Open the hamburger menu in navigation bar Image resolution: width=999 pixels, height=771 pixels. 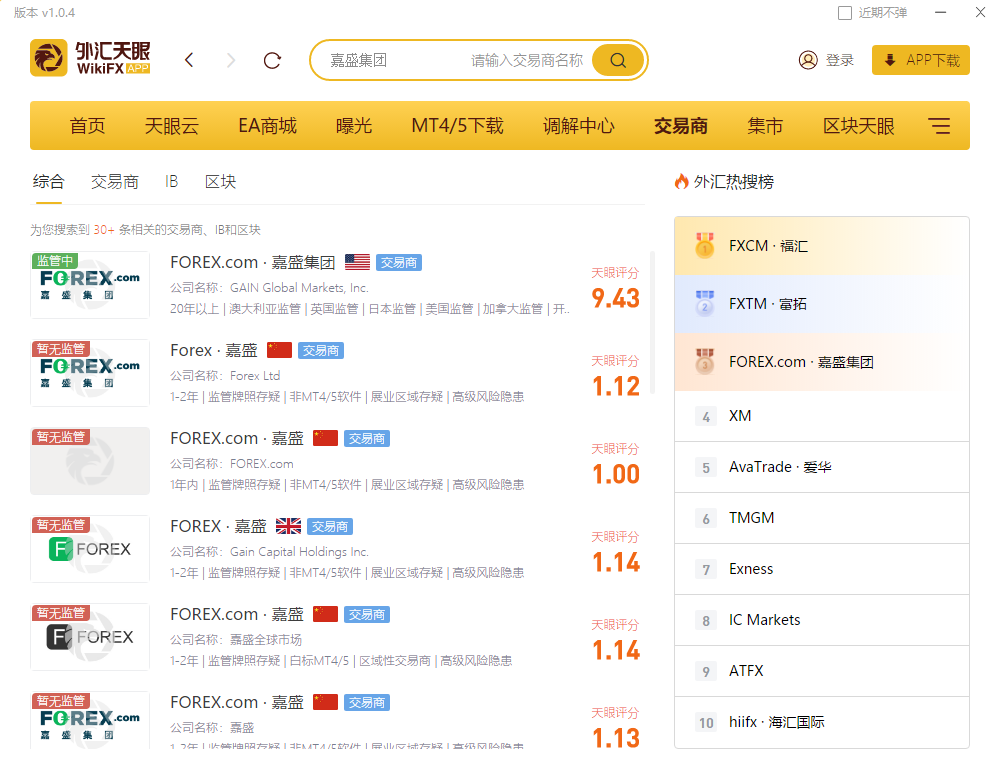point(939,126)
